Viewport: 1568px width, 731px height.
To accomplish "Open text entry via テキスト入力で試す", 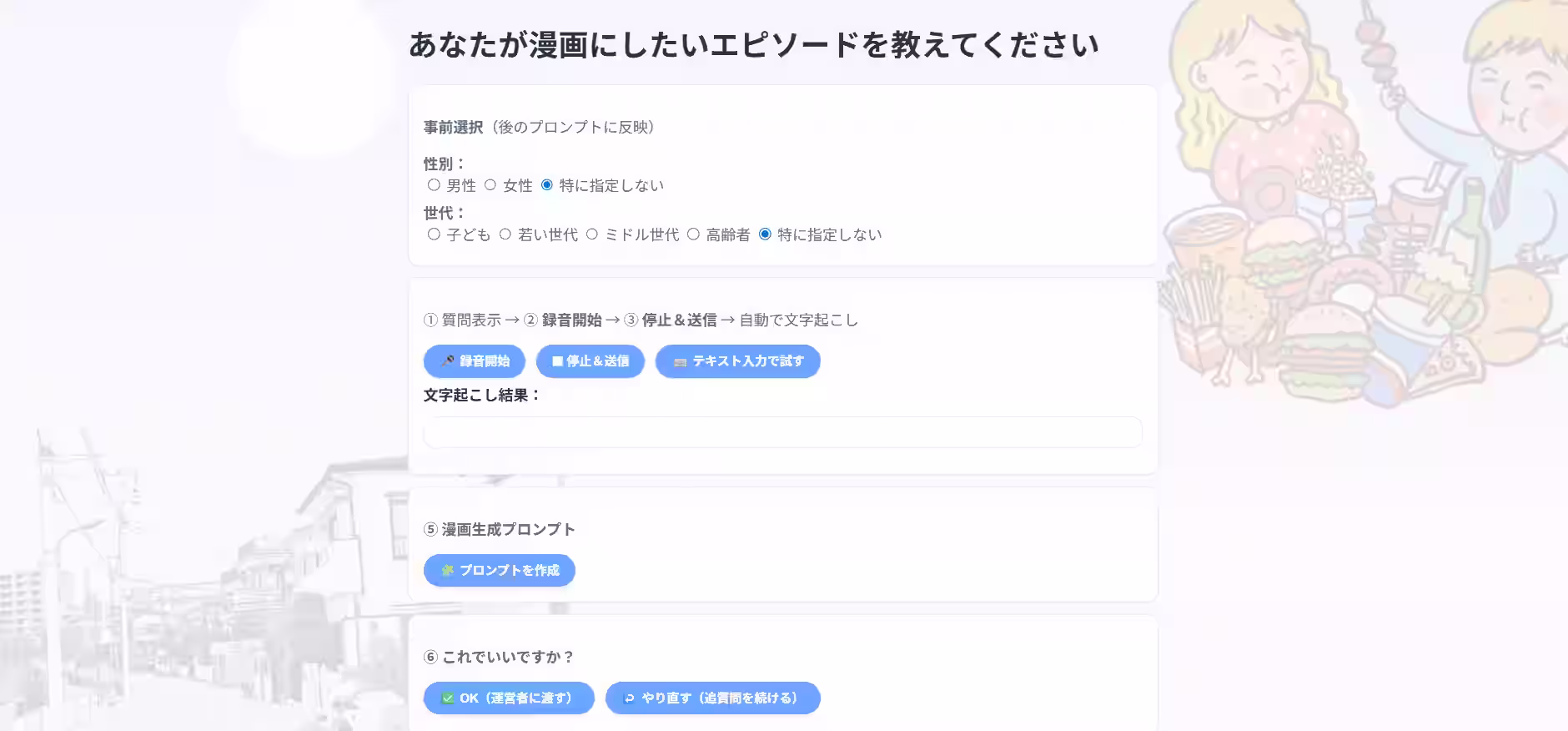I will click(x=737, y=361).
